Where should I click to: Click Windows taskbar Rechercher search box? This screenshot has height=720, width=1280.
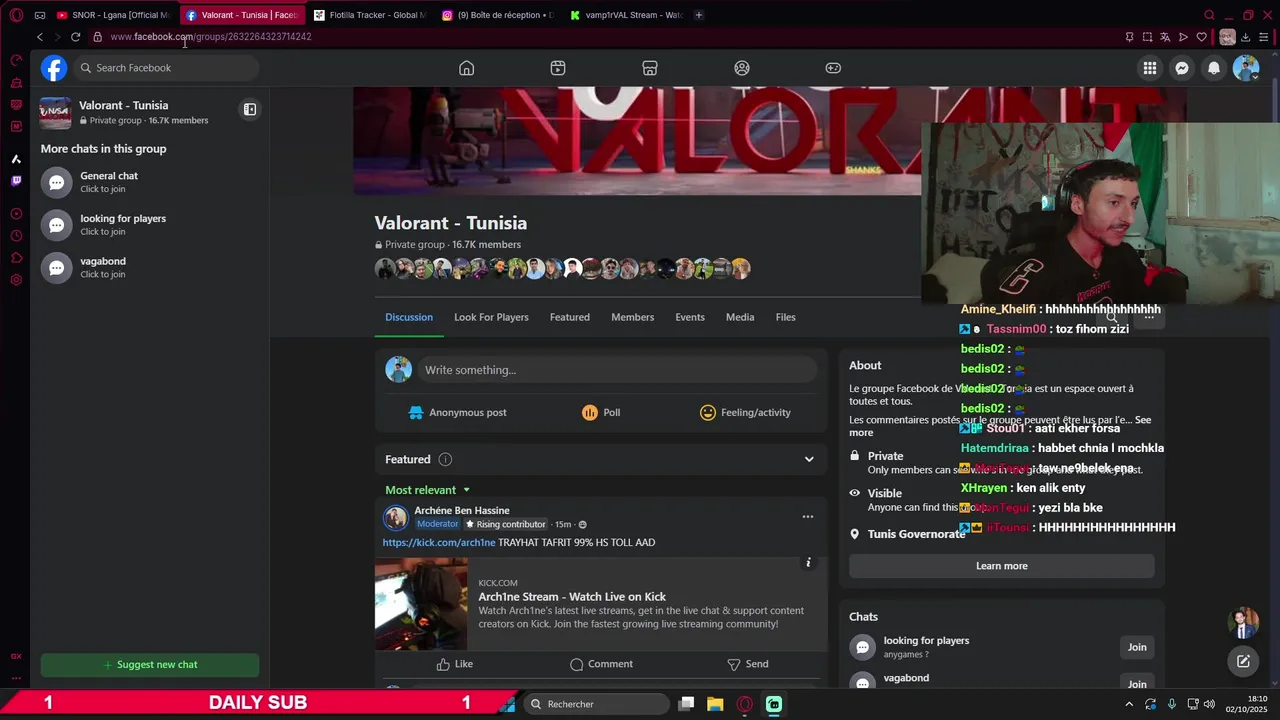[596, 704]
